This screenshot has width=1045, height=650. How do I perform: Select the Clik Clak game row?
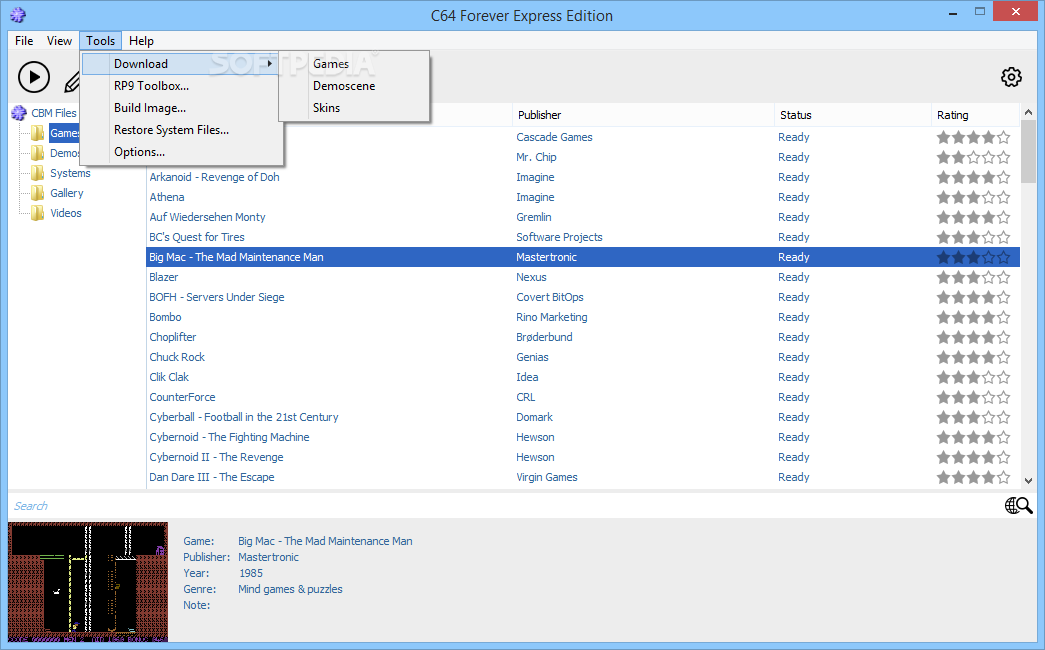[x=582, y=377]
